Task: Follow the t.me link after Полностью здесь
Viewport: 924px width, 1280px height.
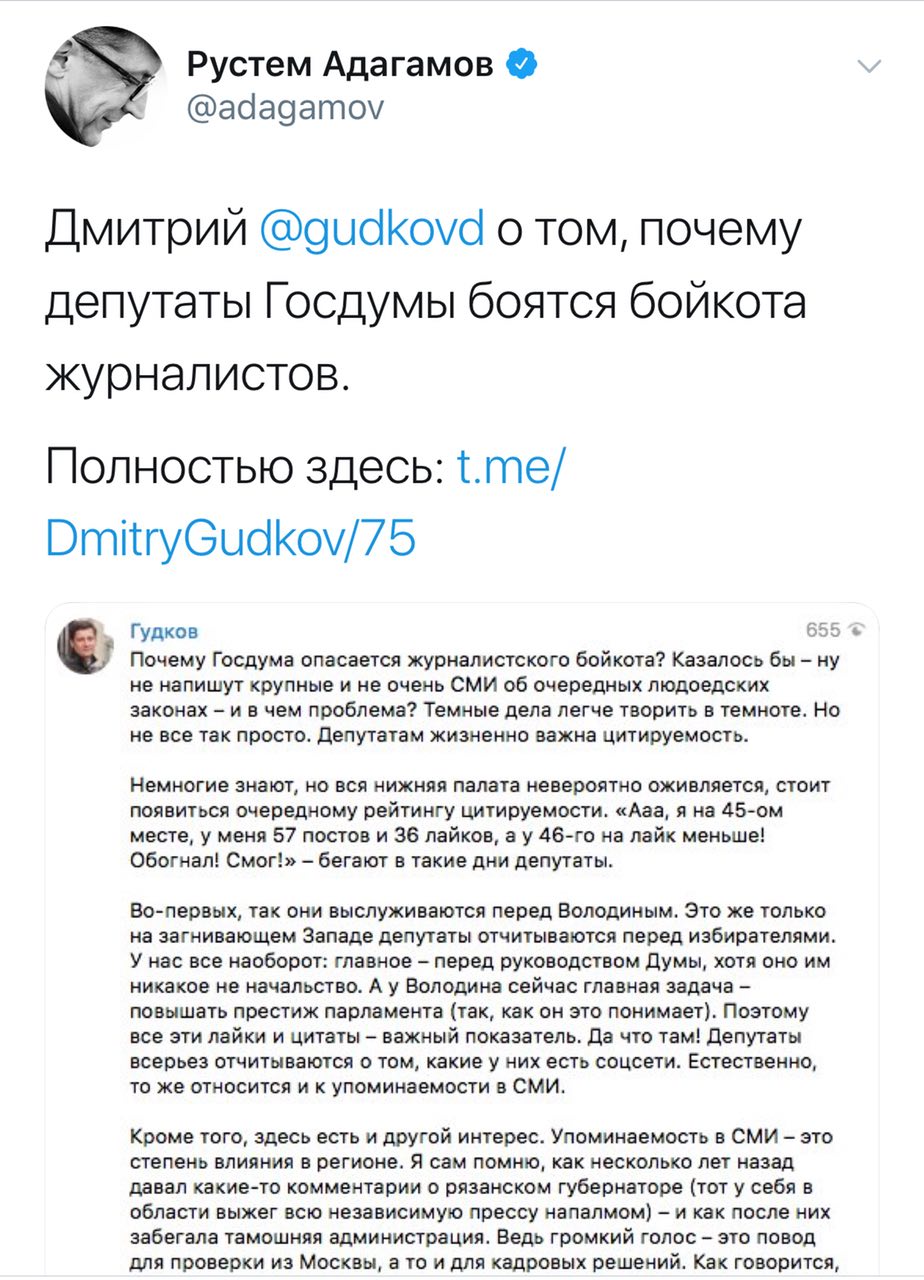Action: pyautogui.click(x=508, y=466)
